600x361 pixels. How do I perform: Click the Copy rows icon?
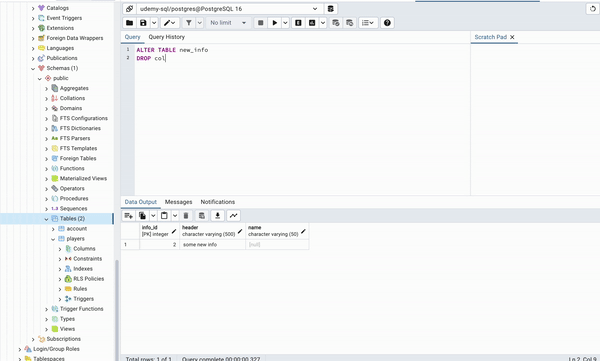pyautogui.click(x=143, y=216)
